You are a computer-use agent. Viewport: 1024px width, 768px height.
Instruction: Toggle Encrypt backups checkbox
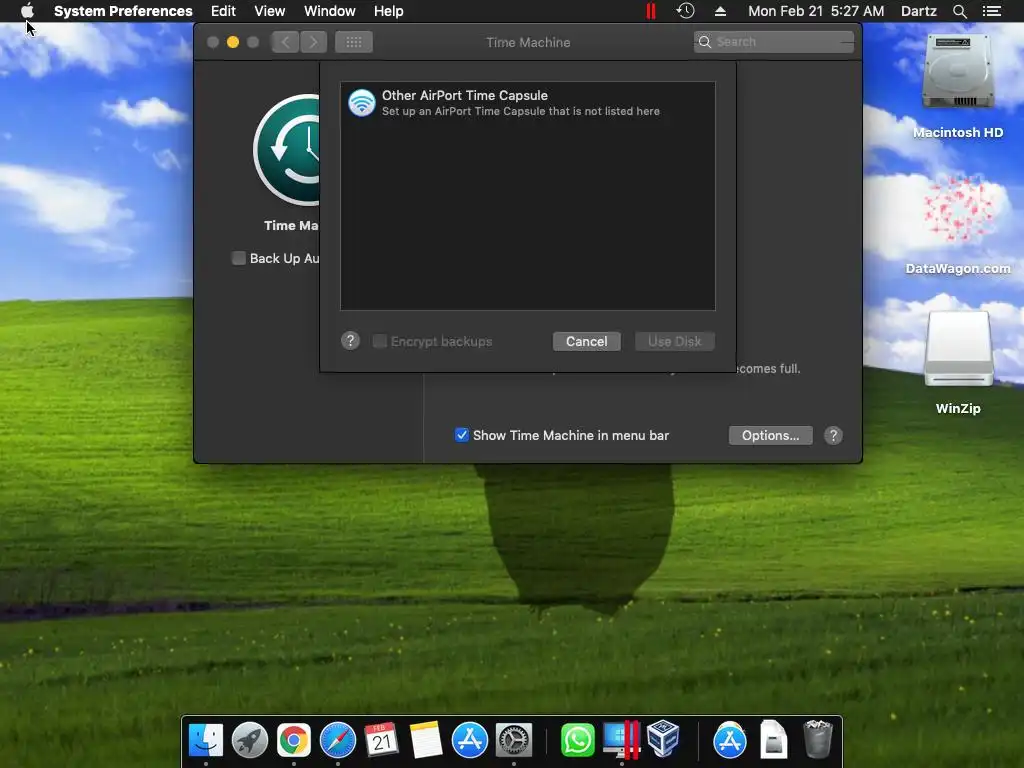tap(379, 342)
